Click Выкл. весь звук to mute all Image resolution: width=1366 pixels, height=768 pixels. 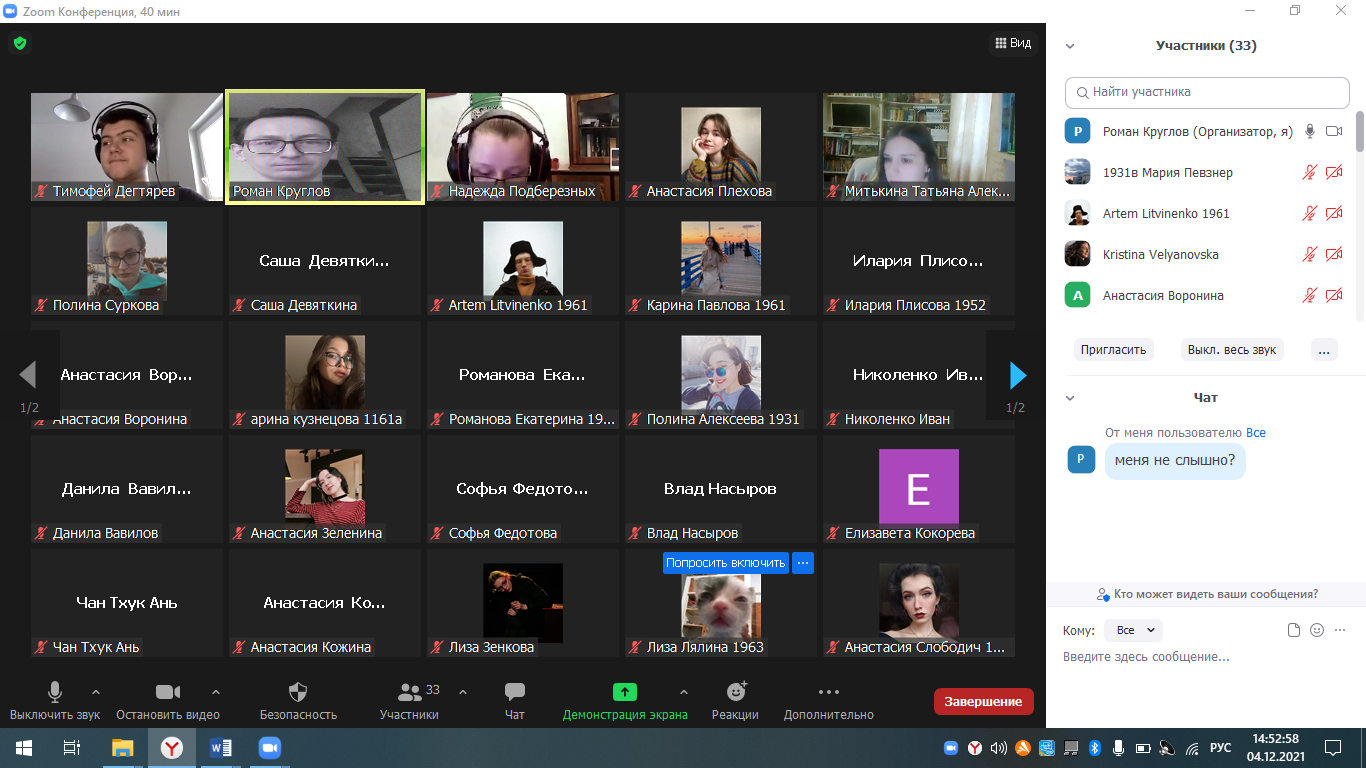coord(1232,350)
